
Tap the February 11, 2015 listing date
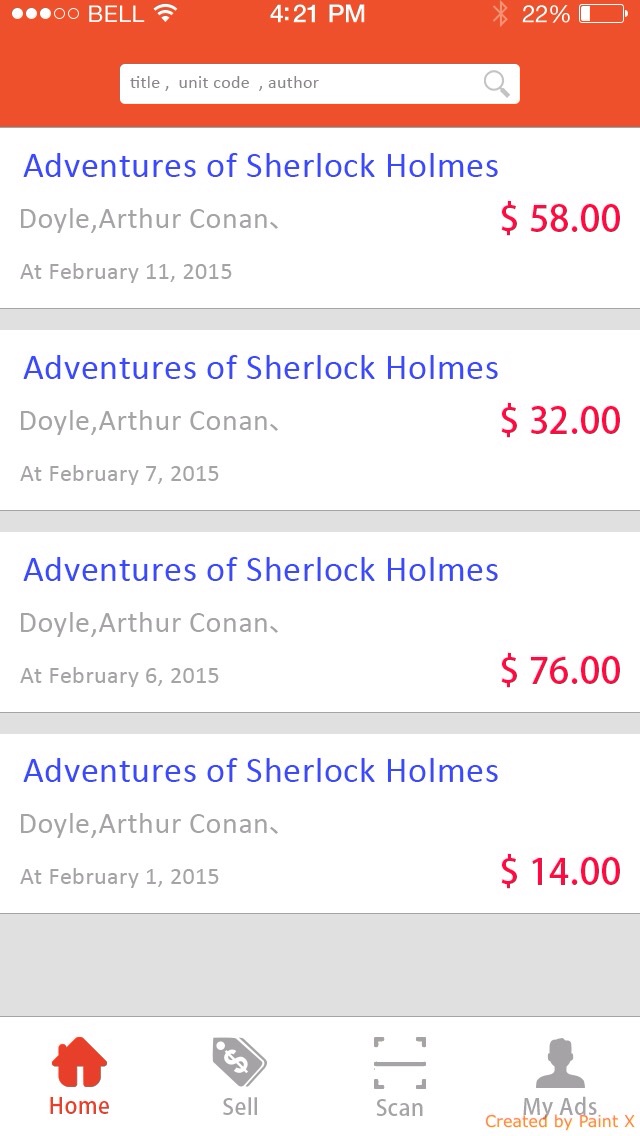pos(126,272)
